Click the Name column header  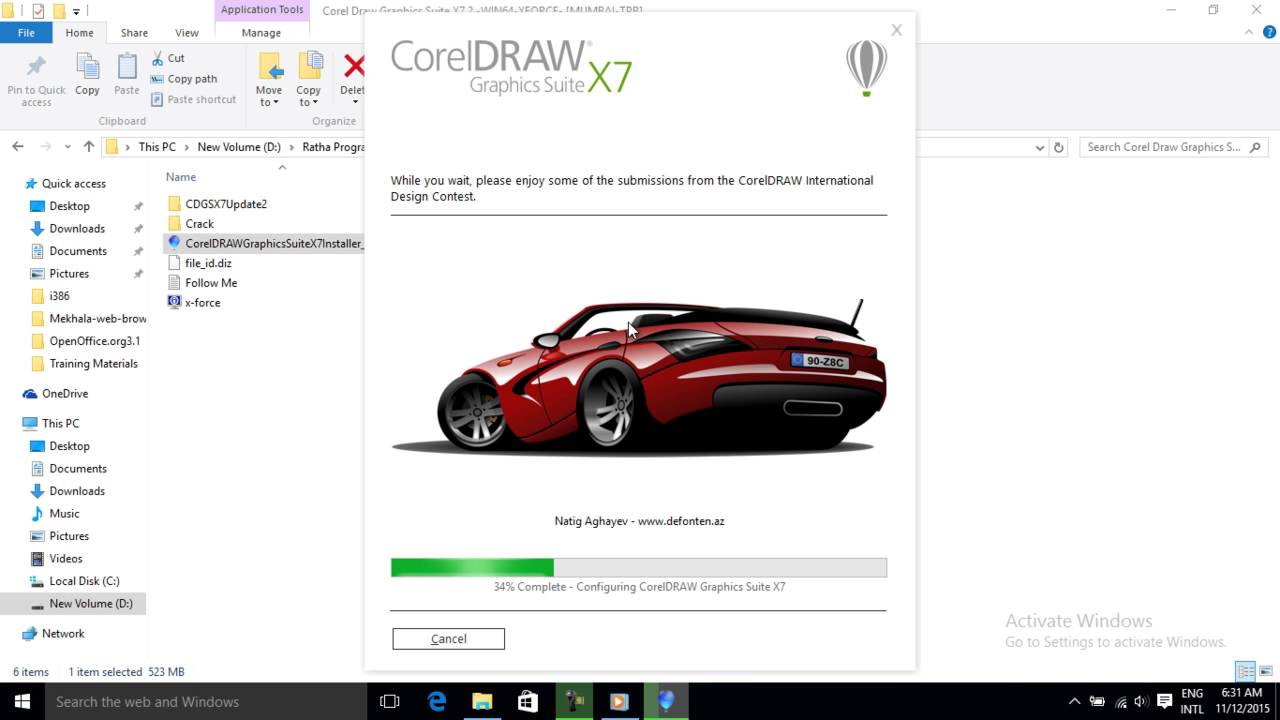coord(181,177)
